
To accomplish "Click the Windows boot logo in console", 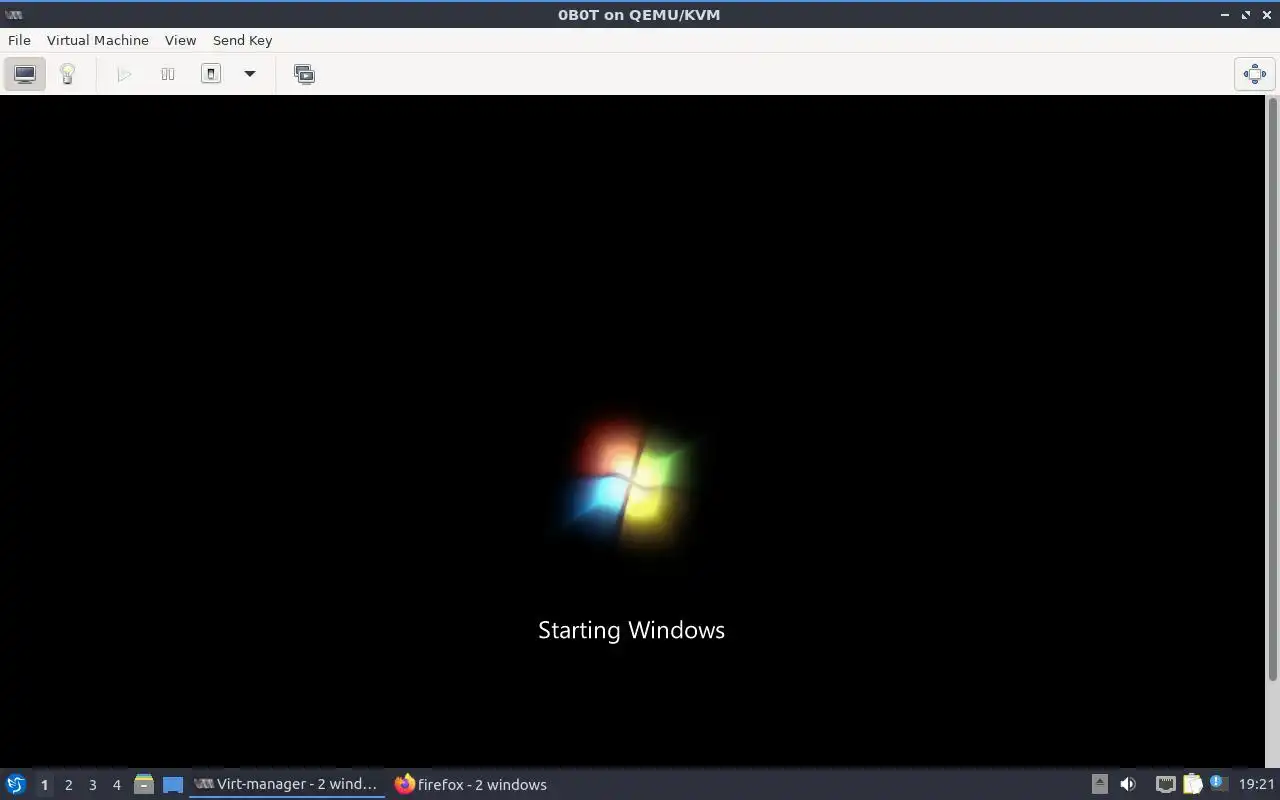I will 632,482.
